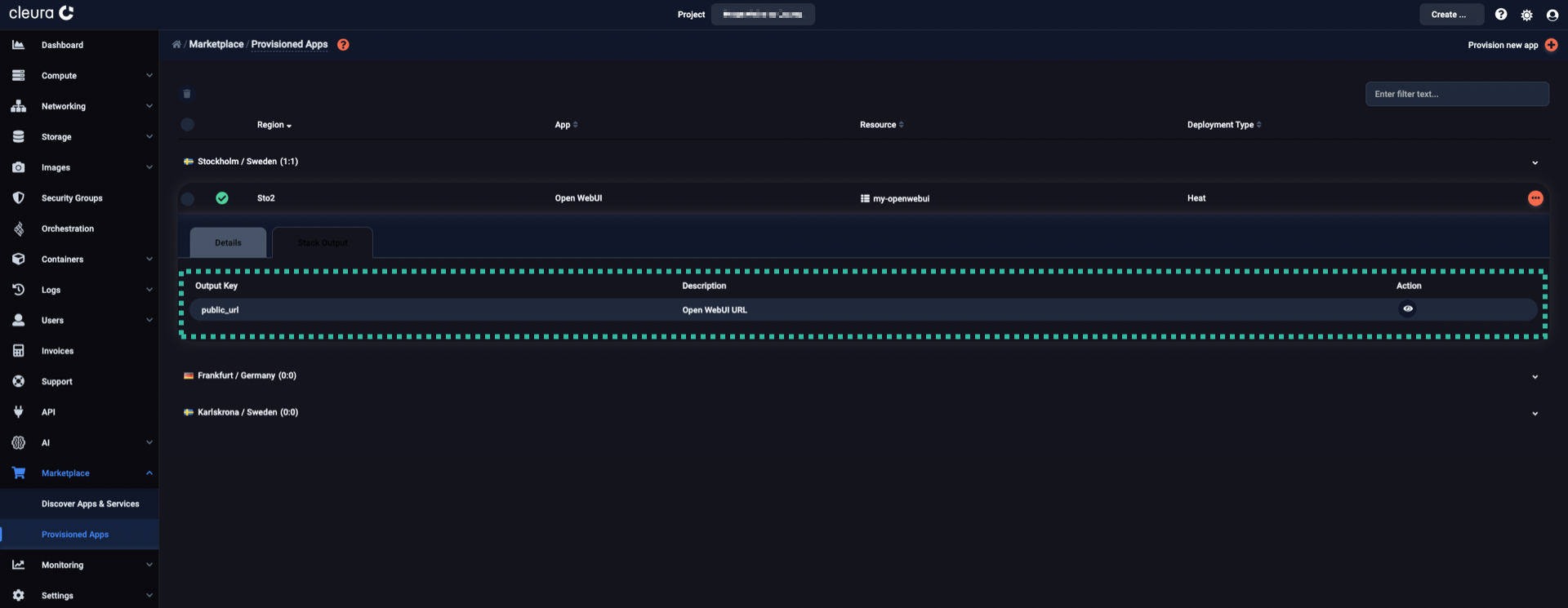Click the Security Groups shield icon
Image resolution: width=1568 pixels, height=608 pixels.
click(x=18, y=197)
